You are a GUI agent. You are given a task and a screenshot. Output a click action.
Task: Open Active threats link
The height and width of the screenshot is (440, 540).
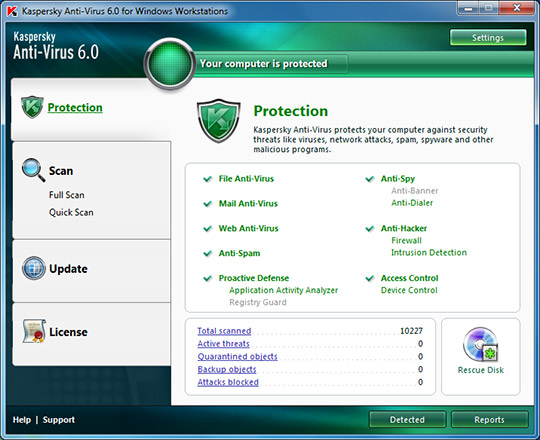(224, 344)
